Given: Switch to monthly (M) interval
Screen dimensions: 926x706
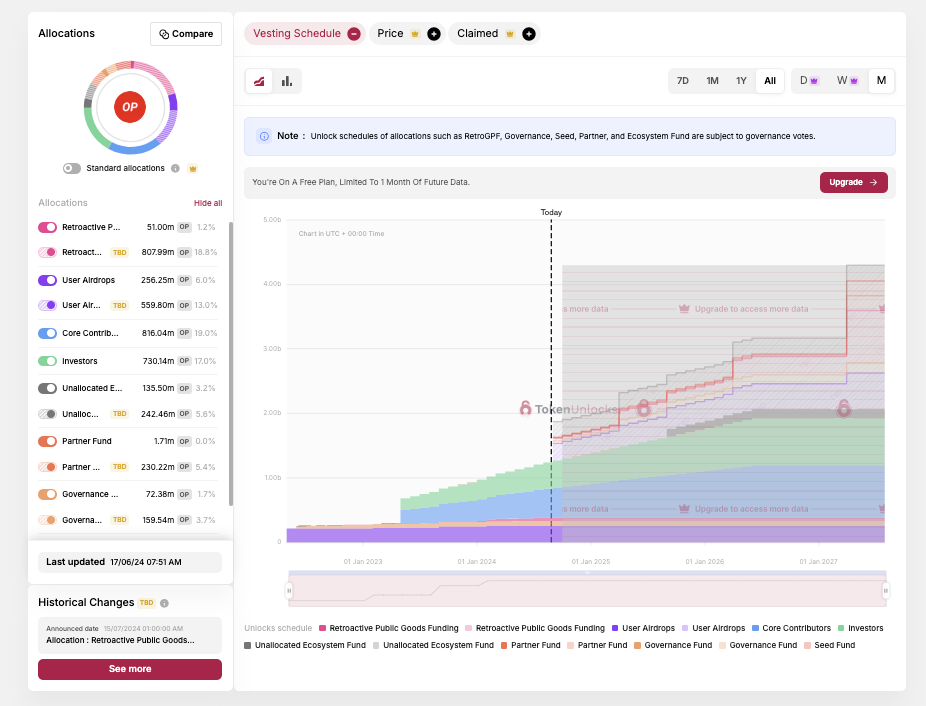Looking at the screenshot, I should click(881, 81).
